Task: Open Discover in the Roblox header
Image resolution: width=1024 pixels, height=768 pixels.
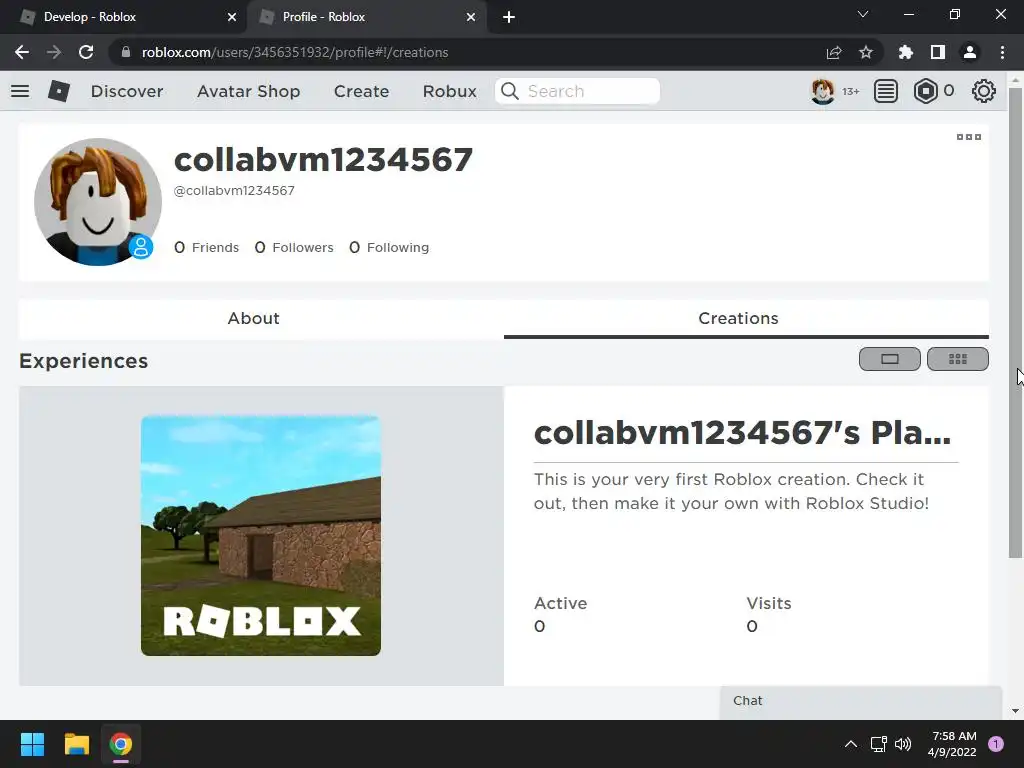Action: coord(127,91)
